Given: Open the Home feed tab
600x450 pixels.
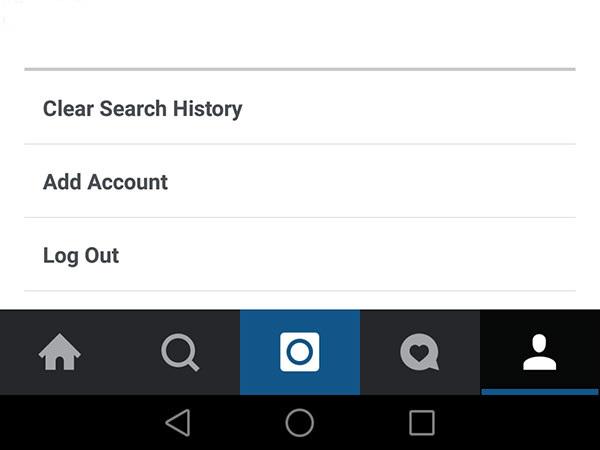Looking at the screenshot, I should (x=60, y=352).
